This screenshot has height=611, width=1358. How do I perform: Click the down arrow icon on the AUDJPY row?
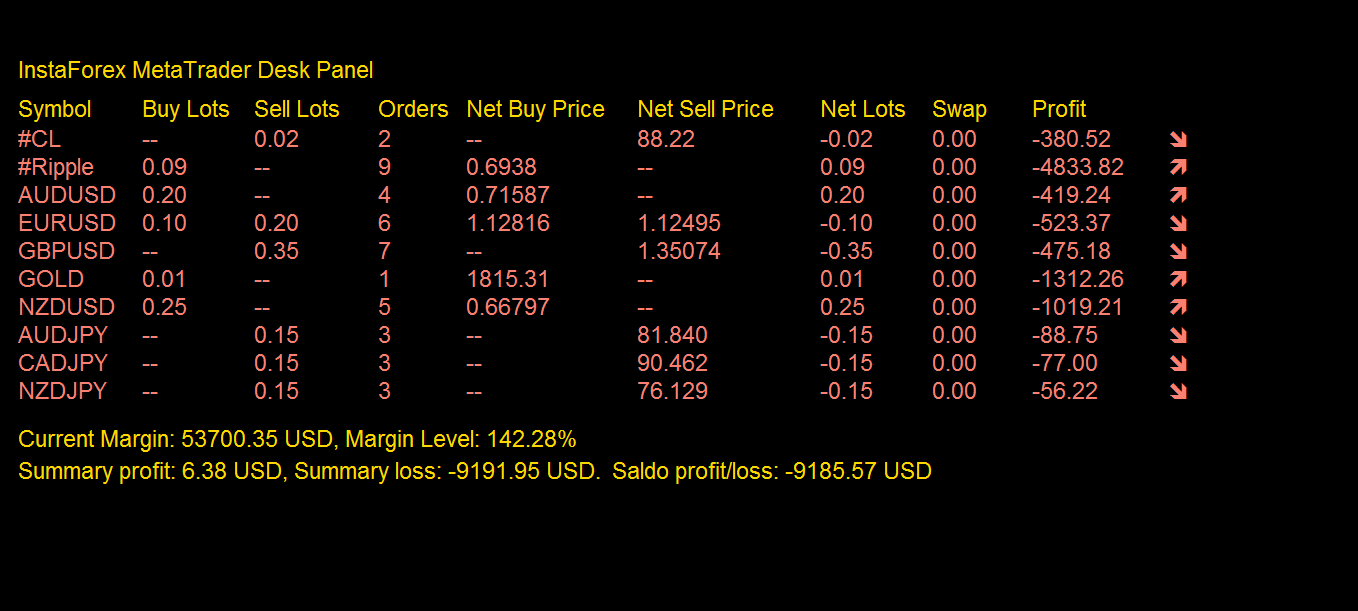point(1177,336)
